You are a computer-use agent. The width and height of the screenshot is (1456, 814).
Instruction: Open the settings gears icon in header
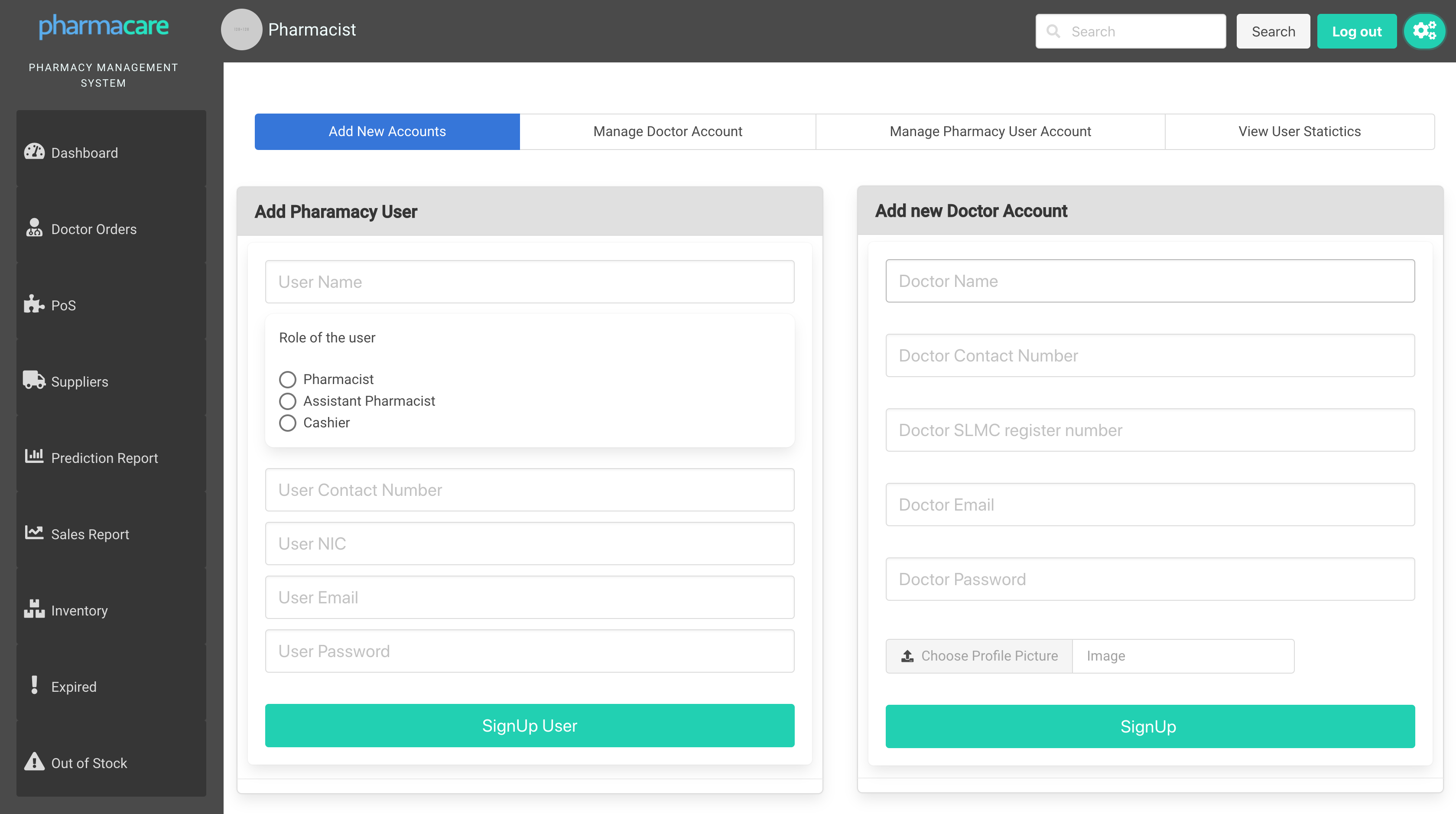(1424, 31)
